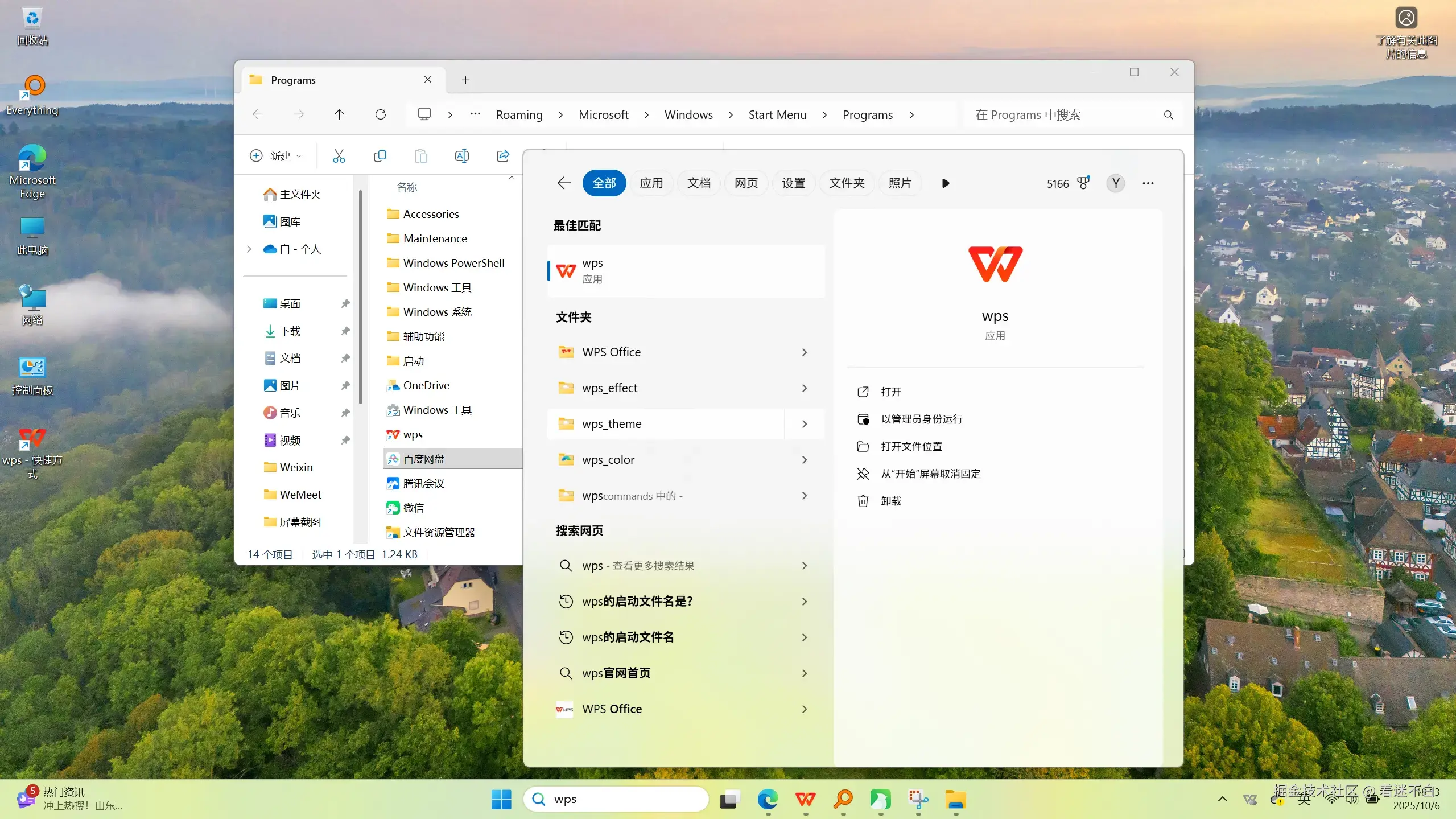This screenshot has height=819, width=1456.
Task: Open WPS Office from the taskbar
Action: [805, 799]
